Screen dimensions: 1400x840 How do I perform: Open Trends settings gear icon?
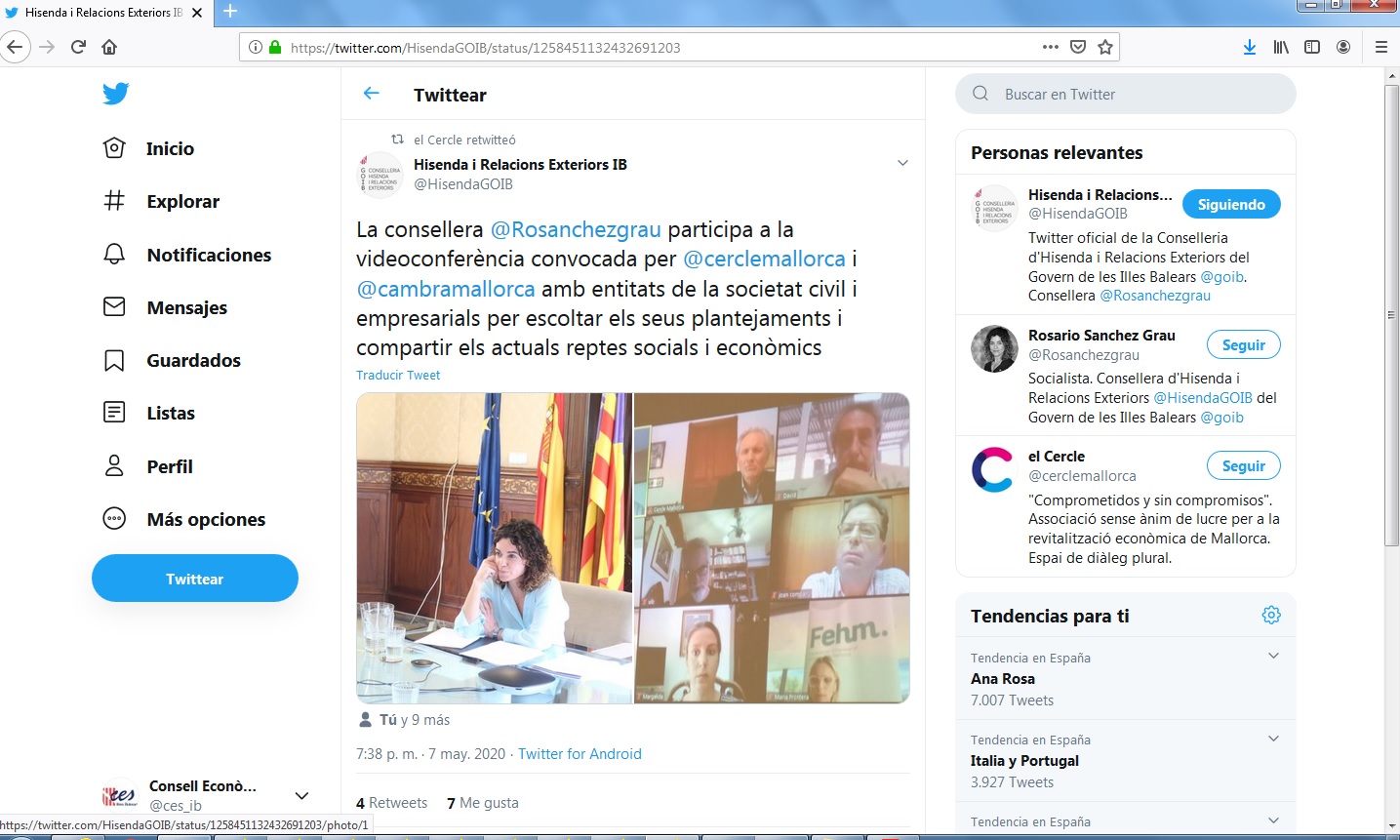[1270, 615]
